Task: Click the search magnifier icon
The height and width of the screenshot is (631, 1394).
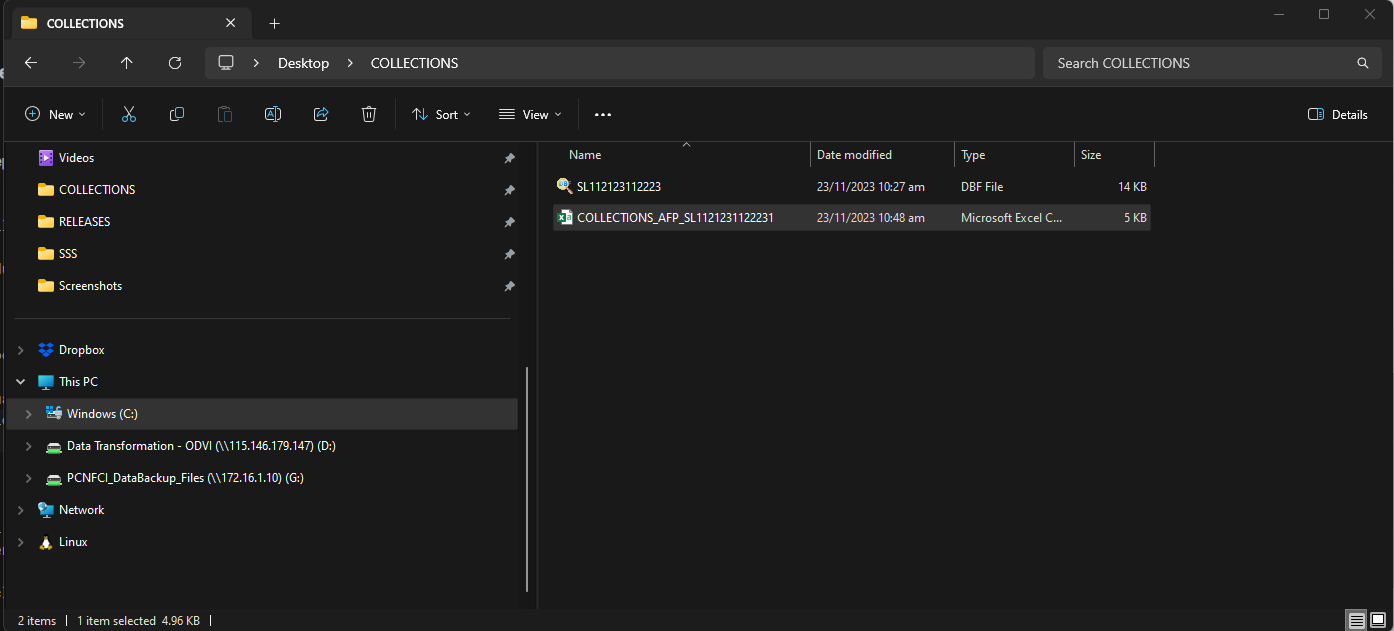Action: tap(1362, 63)
